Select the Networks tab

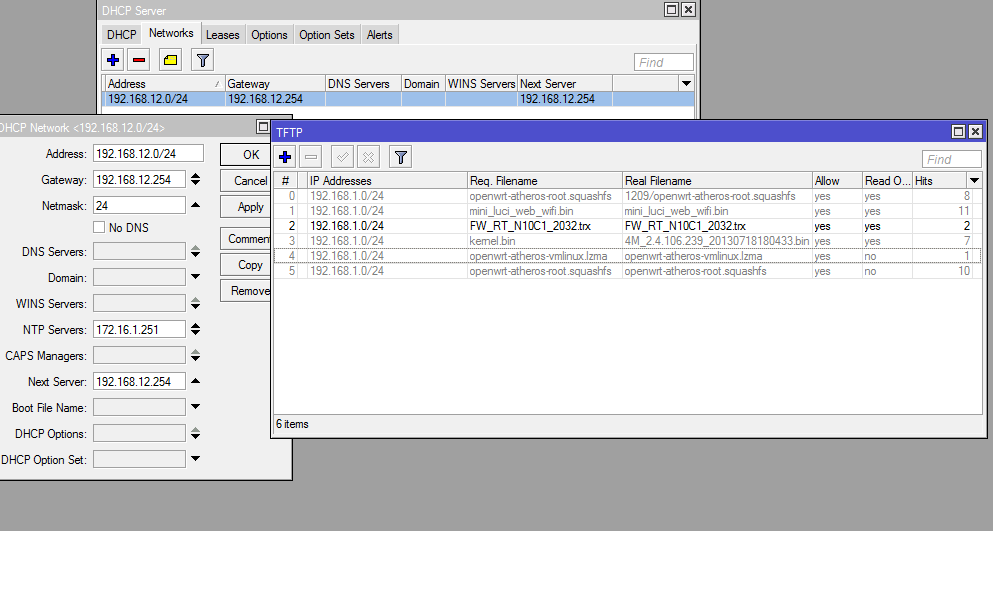(171, 33)
